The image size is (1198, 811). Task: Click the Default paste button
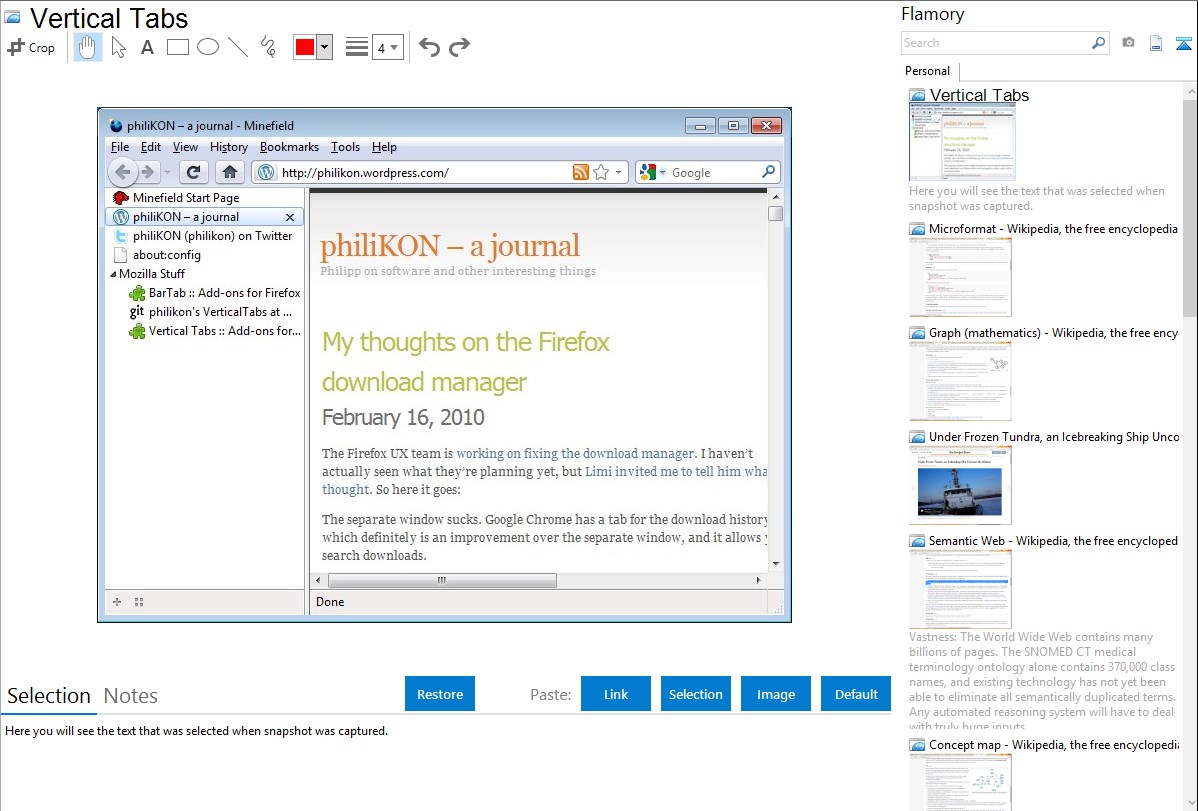point(856,694)
